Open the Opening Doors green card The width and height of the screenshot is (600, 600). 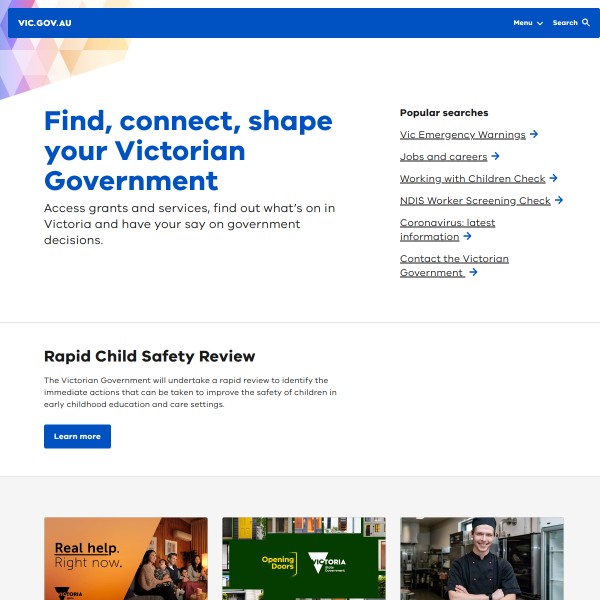pos(304,557)
